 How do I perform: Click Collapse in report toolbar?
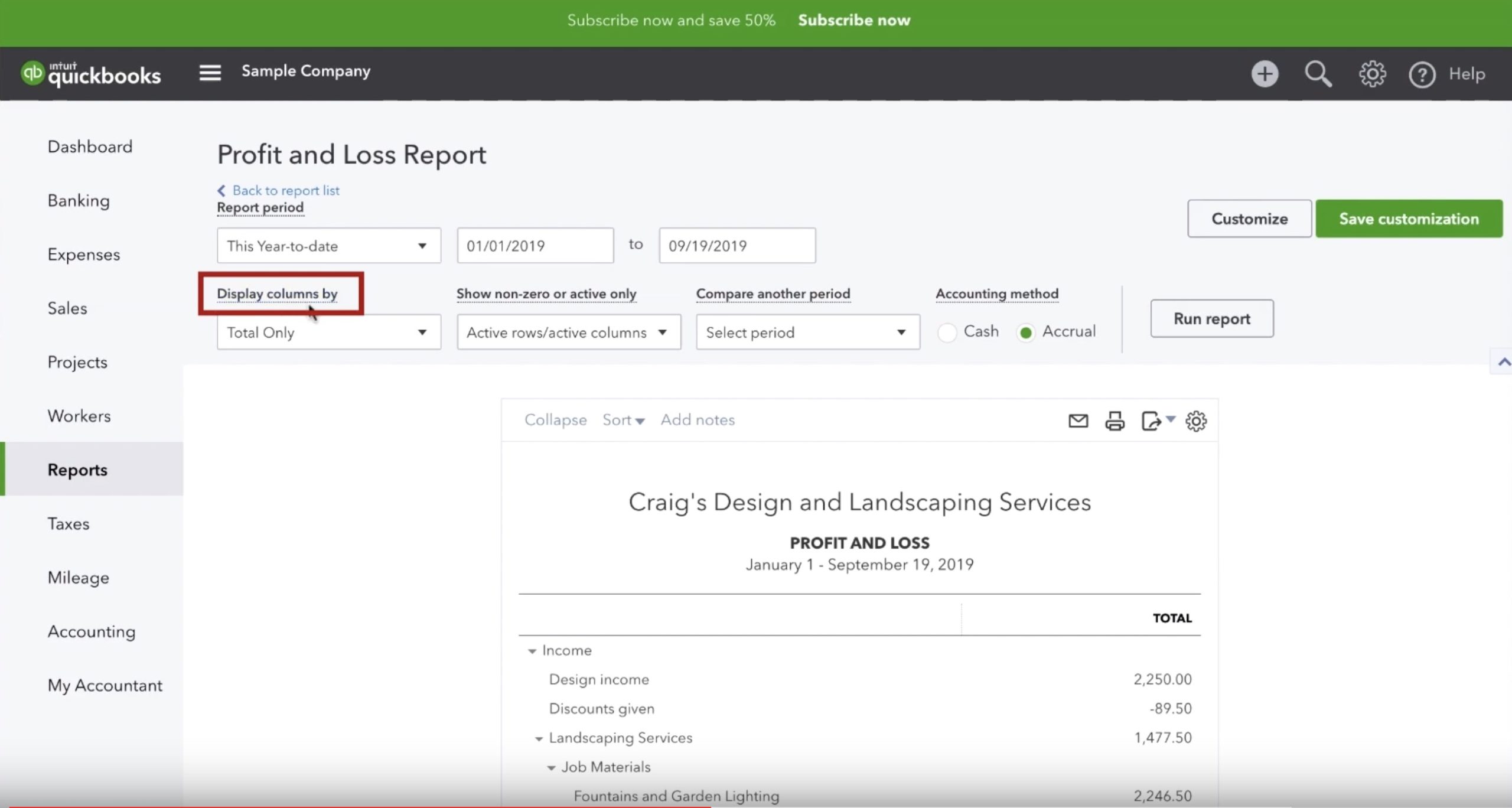[x=555, y=420]
